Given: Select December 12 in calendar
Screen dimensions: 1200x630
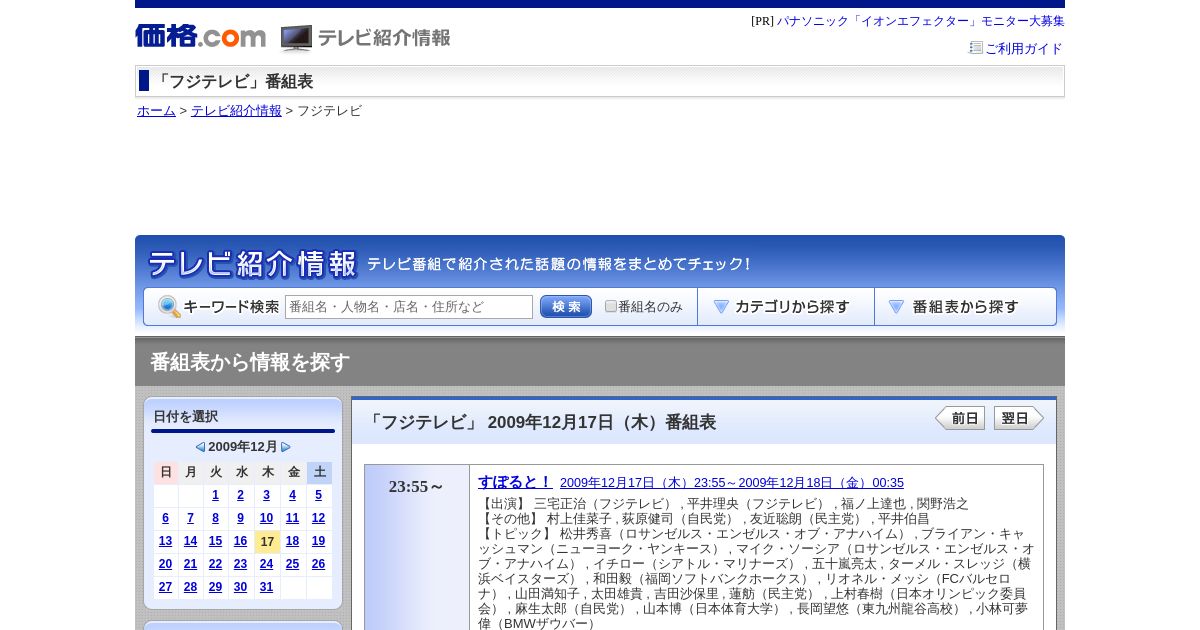Looking at the screenshot, I should point(318,518).
